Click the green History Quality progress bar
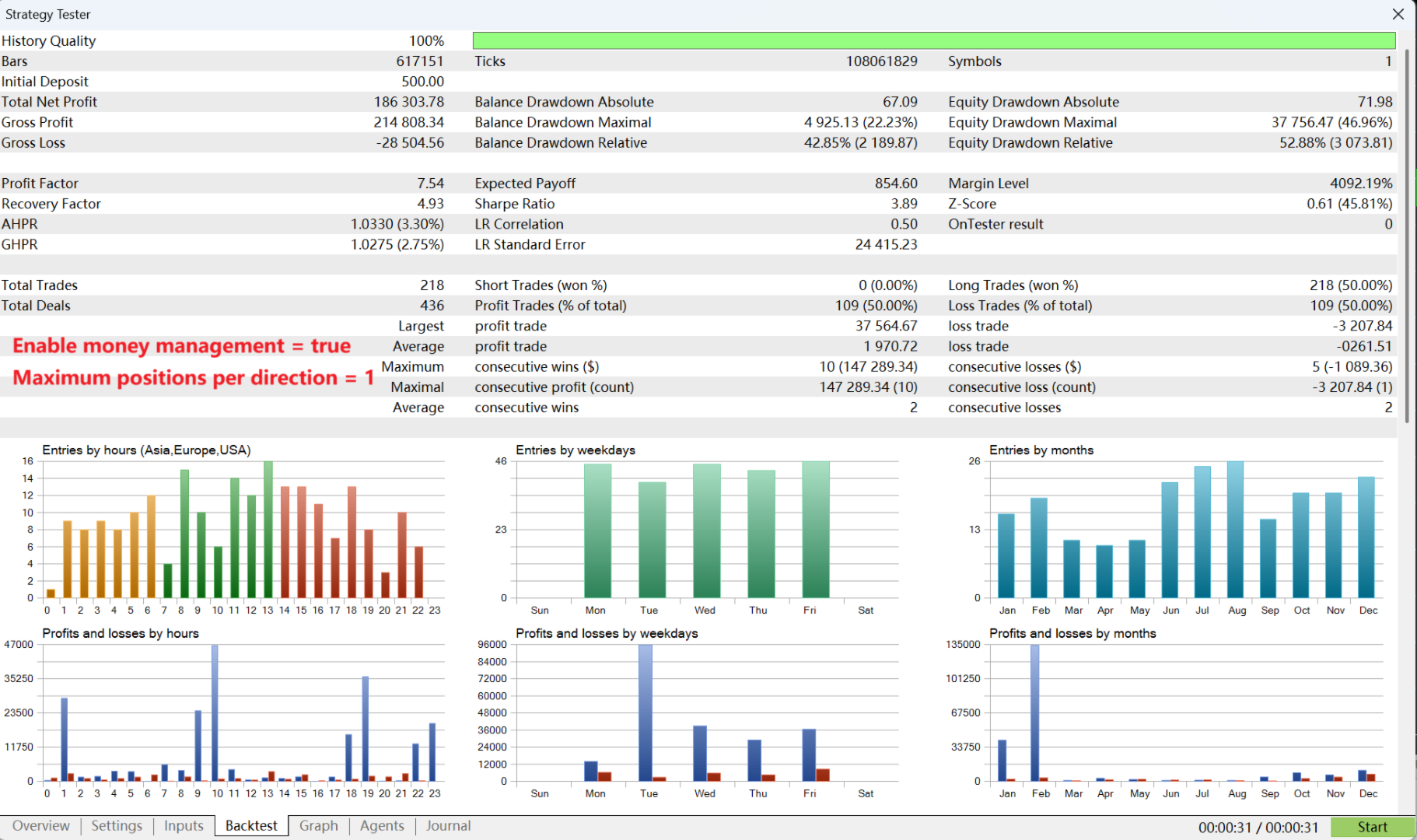The width and height of the screenshot is (1417, 840). (x=934, y=40)
